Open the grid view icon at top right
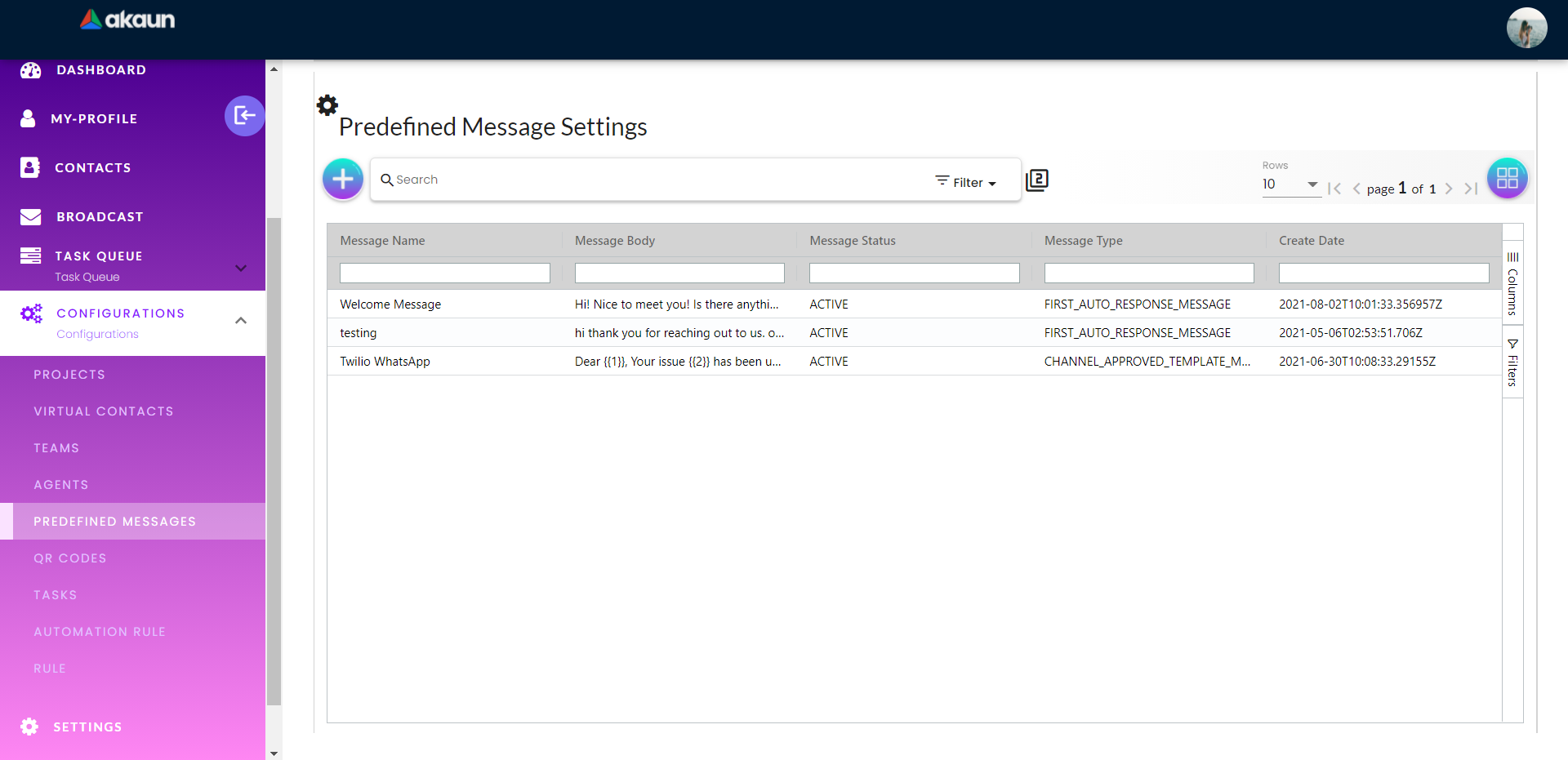Screen dimensions: 1568x760 [1507, 178]
